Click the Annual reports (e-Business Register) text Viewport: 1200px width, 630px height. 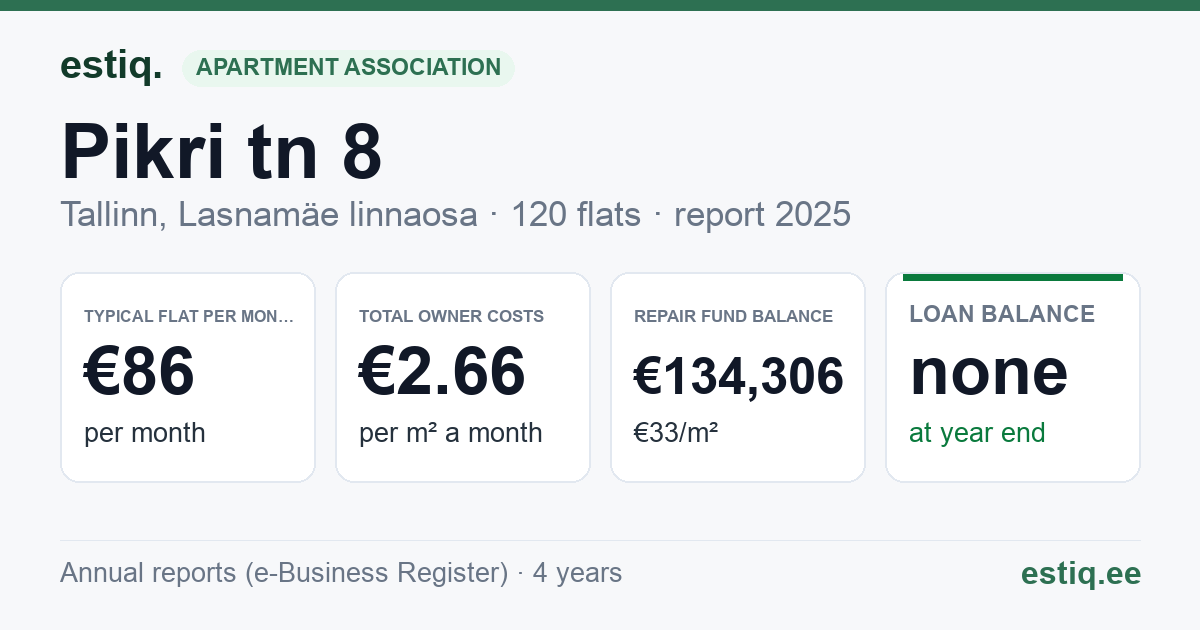pyautogui.click(x=284, y=573)
